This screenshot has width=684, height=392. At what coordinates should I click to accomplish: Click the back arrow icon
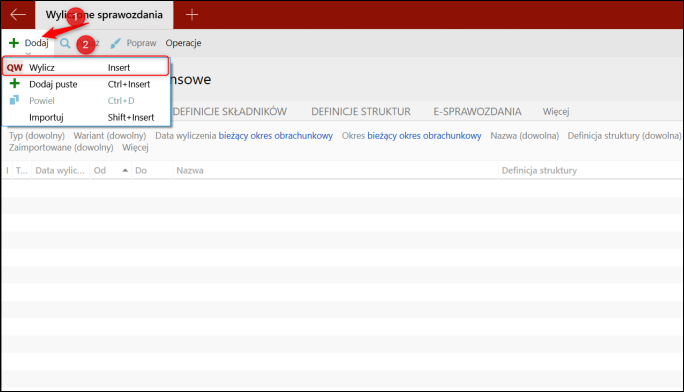click(18, 14)
